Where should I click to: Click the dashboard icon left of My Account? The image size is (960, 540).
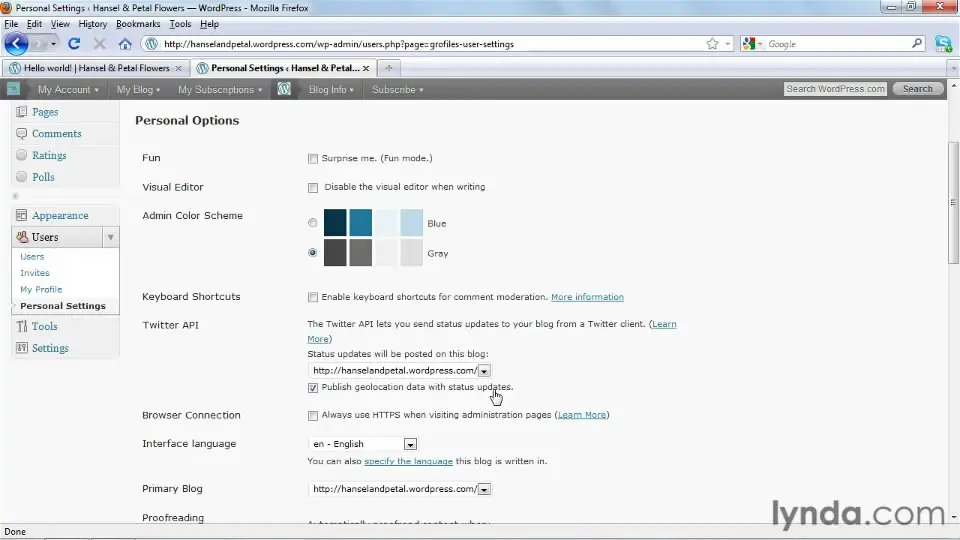(13, 89)
